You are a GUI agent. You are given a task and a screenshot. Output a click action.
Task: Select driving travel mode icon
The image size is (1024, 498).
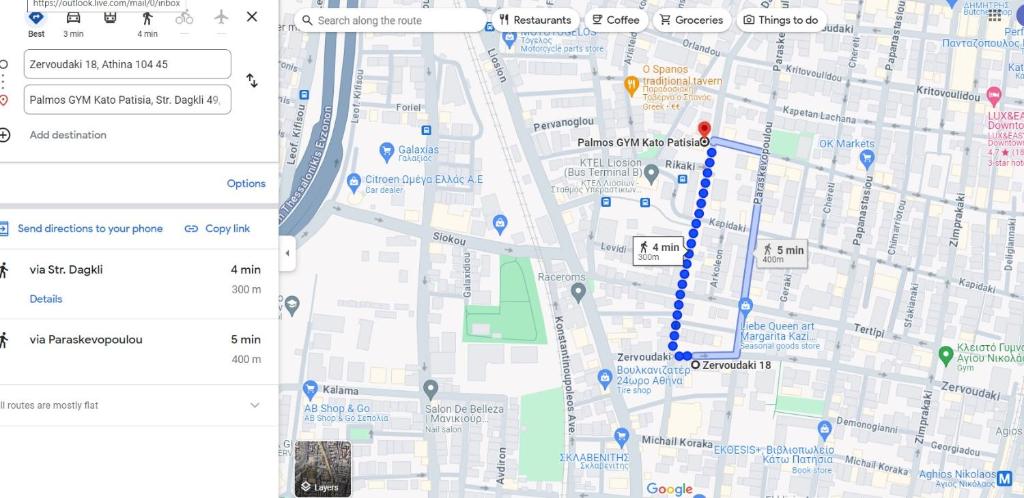tap(74, 18)
